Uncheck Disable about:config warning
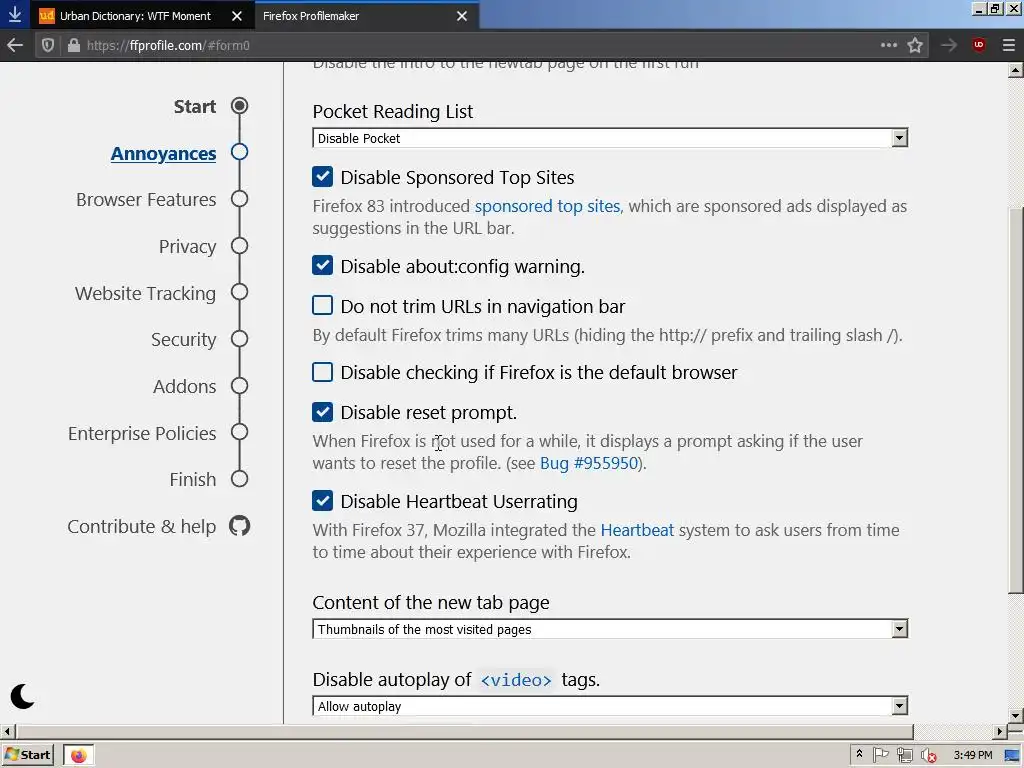Image resolution: width=1024 pixels, height=768 pixels. (x=323, y=266)
